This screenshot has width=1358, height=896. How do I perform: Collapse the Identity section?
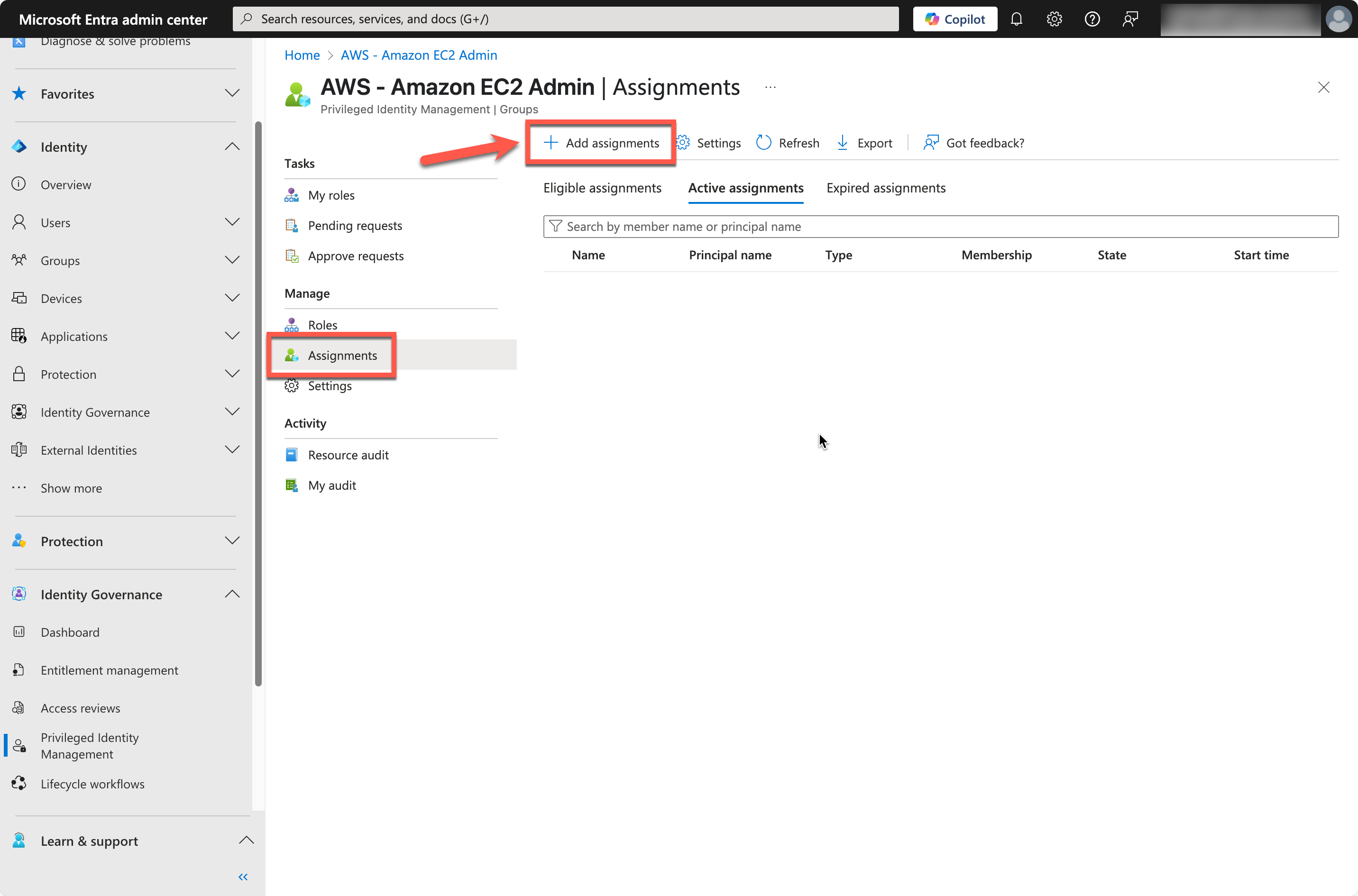click(232, 146)
